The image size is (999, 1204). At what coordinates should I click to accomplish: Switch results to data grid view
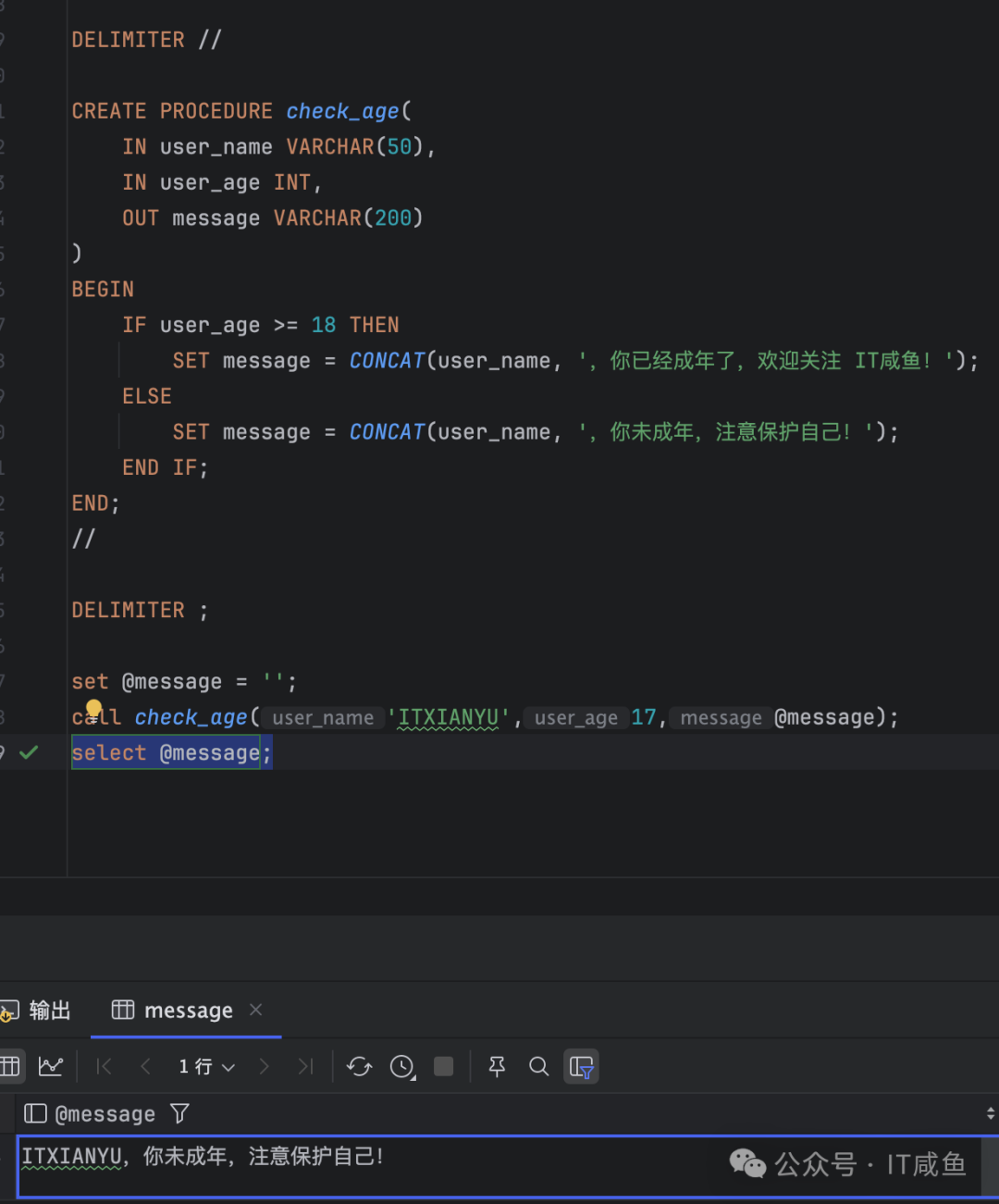(11, 1066)
